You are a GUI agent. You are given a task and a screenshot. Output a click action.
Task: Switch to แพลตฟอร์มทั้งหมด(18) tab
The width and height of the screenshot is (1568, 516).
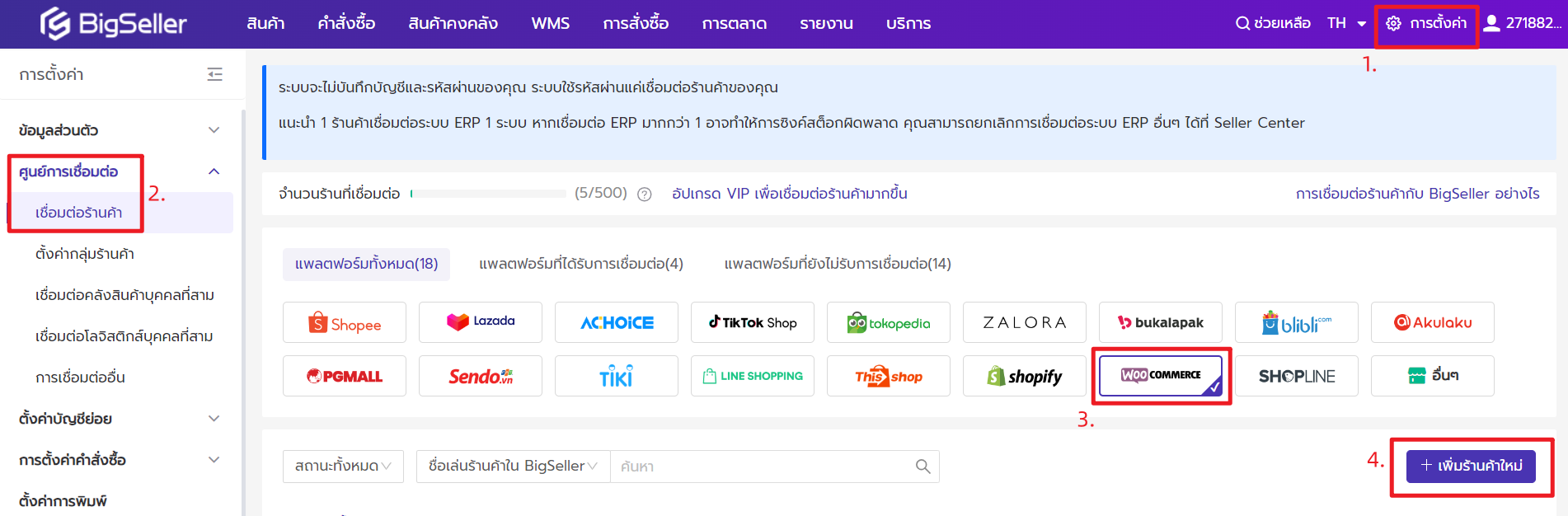coord(366,265)
